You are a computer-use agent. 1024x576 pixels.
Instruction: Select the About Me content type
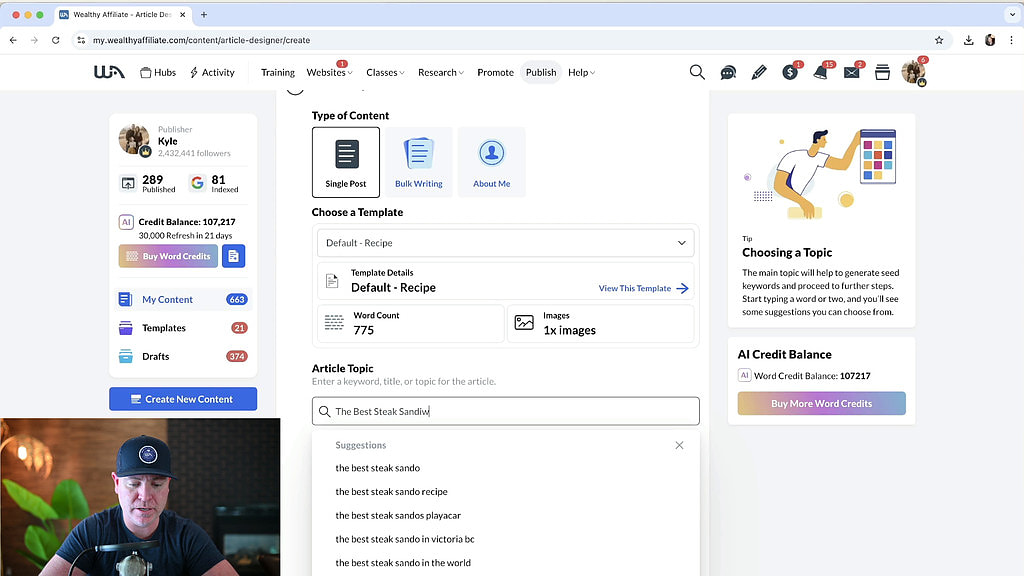click(x=491, y=162)
